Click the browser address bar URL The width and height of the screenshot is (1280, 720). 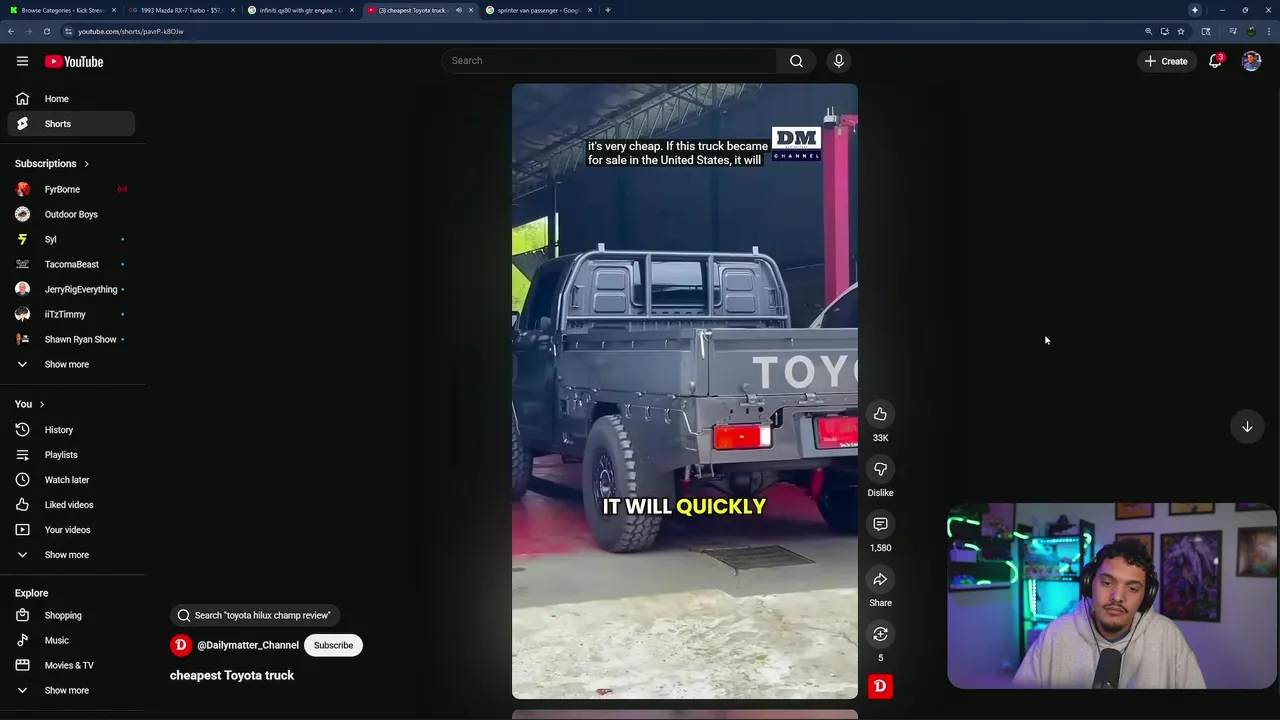(x=131, y=31)
